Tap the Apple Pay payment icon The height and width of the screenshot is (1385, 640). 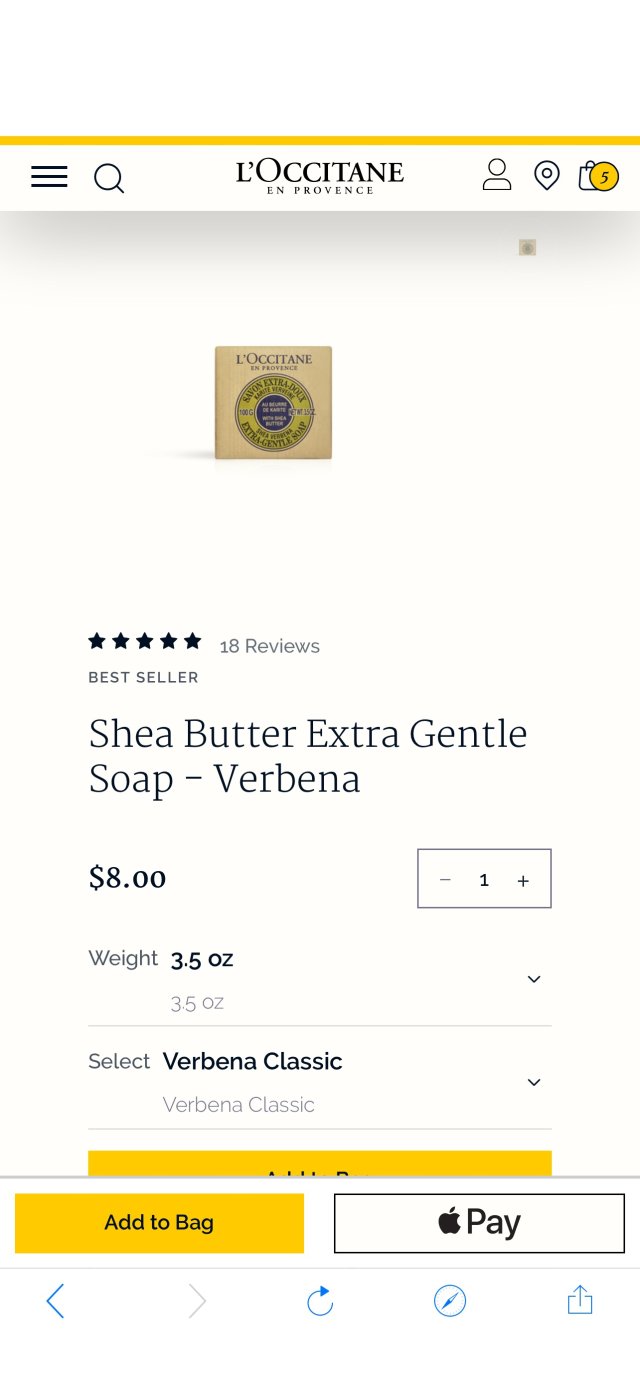[478, 1222]
